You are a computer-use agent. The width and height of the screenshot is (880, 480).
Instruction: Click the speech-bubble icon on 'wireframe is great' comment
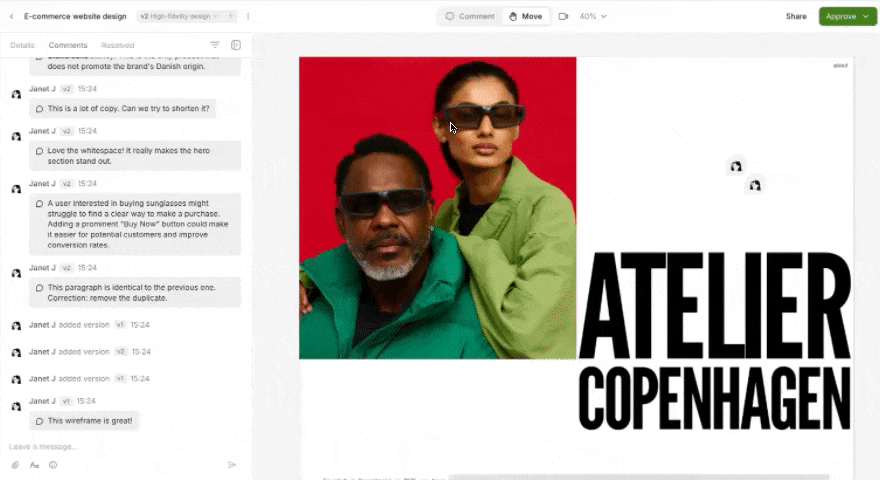39,421
